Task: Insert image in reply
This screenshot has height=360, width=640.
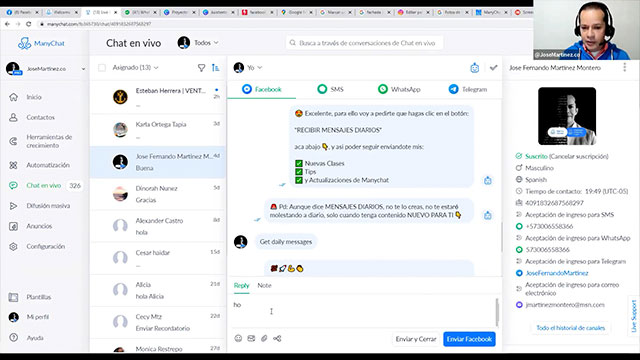Action: tap(251, 338)
